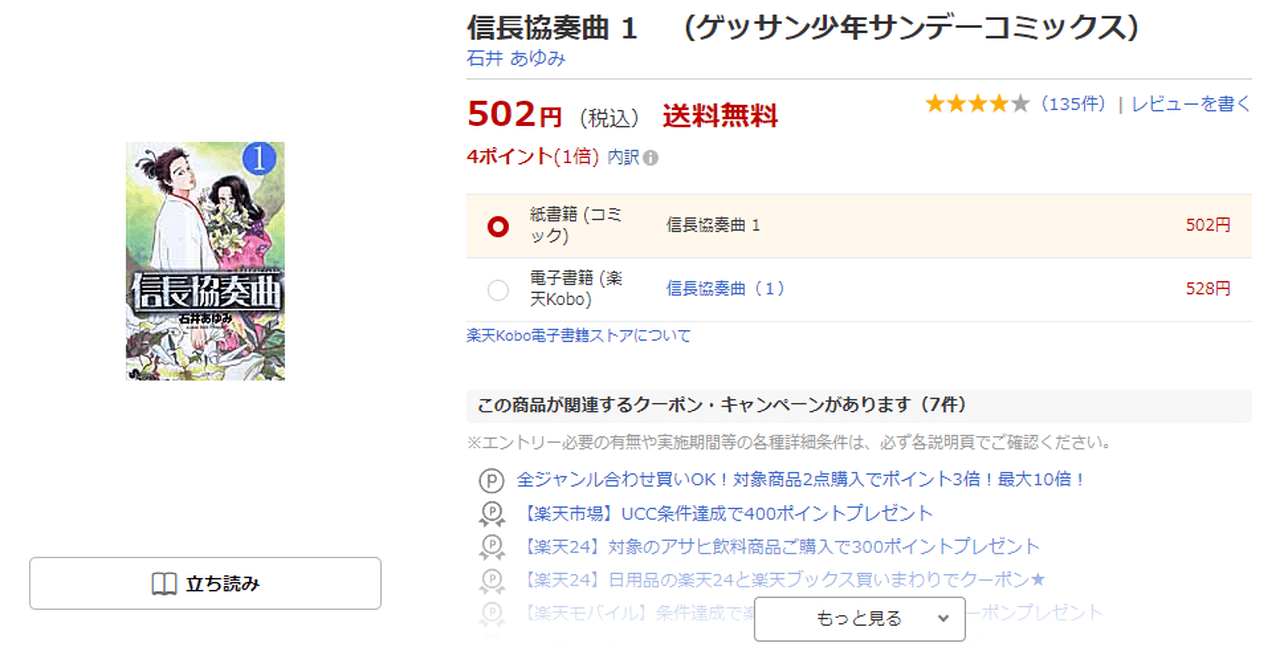
Task: Click the info icon next to 内訳
Action: pos(651,158)
